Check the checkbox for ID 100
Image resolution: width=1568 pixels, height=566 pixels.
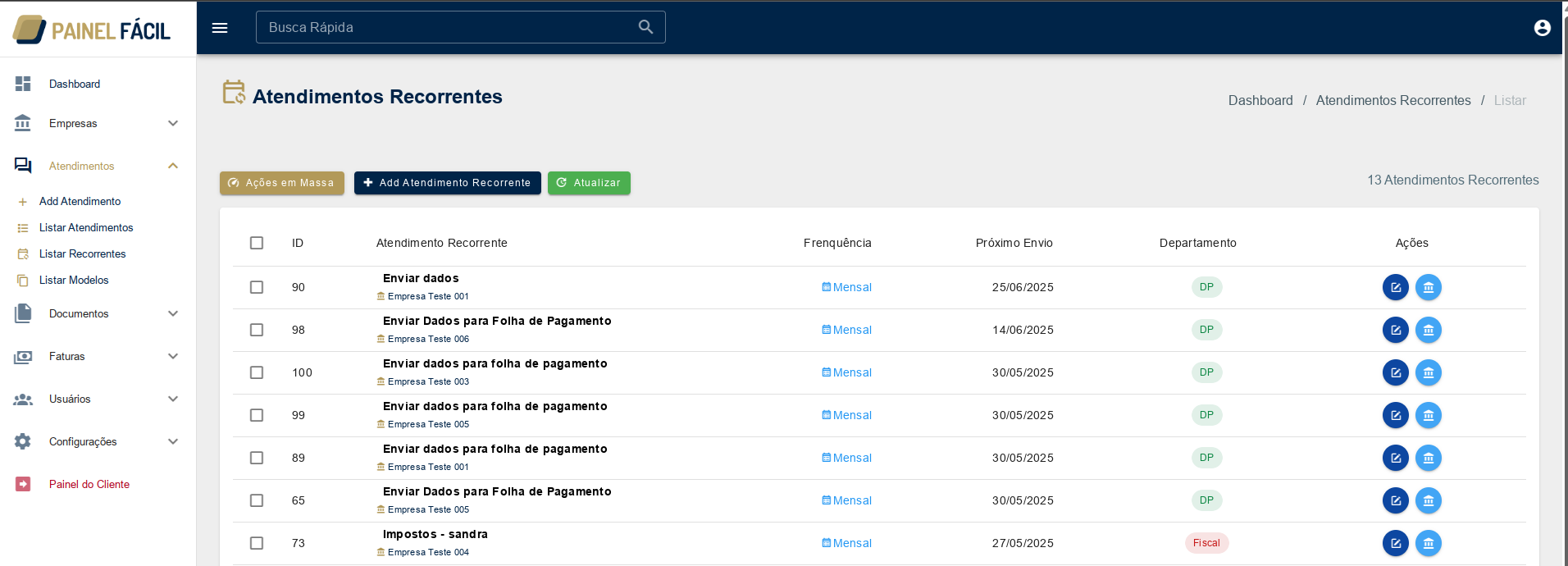click(257, 372)
